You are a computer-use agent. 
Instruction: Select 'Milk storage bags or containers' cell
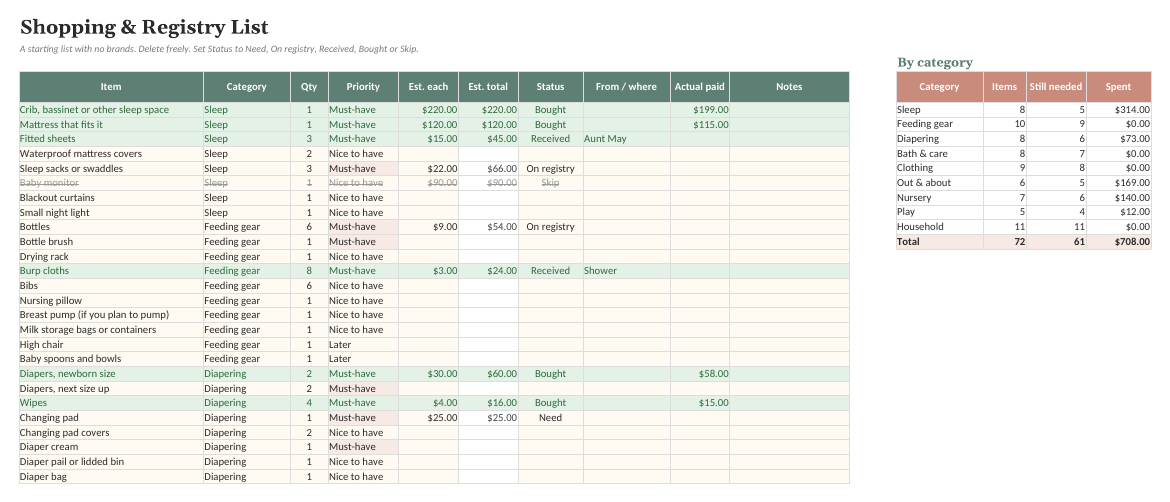(111, 330)
